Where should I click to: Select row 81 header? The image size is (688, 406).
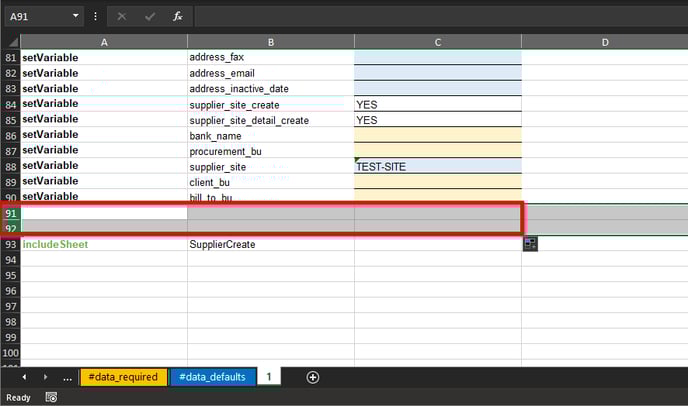point(11,57)
